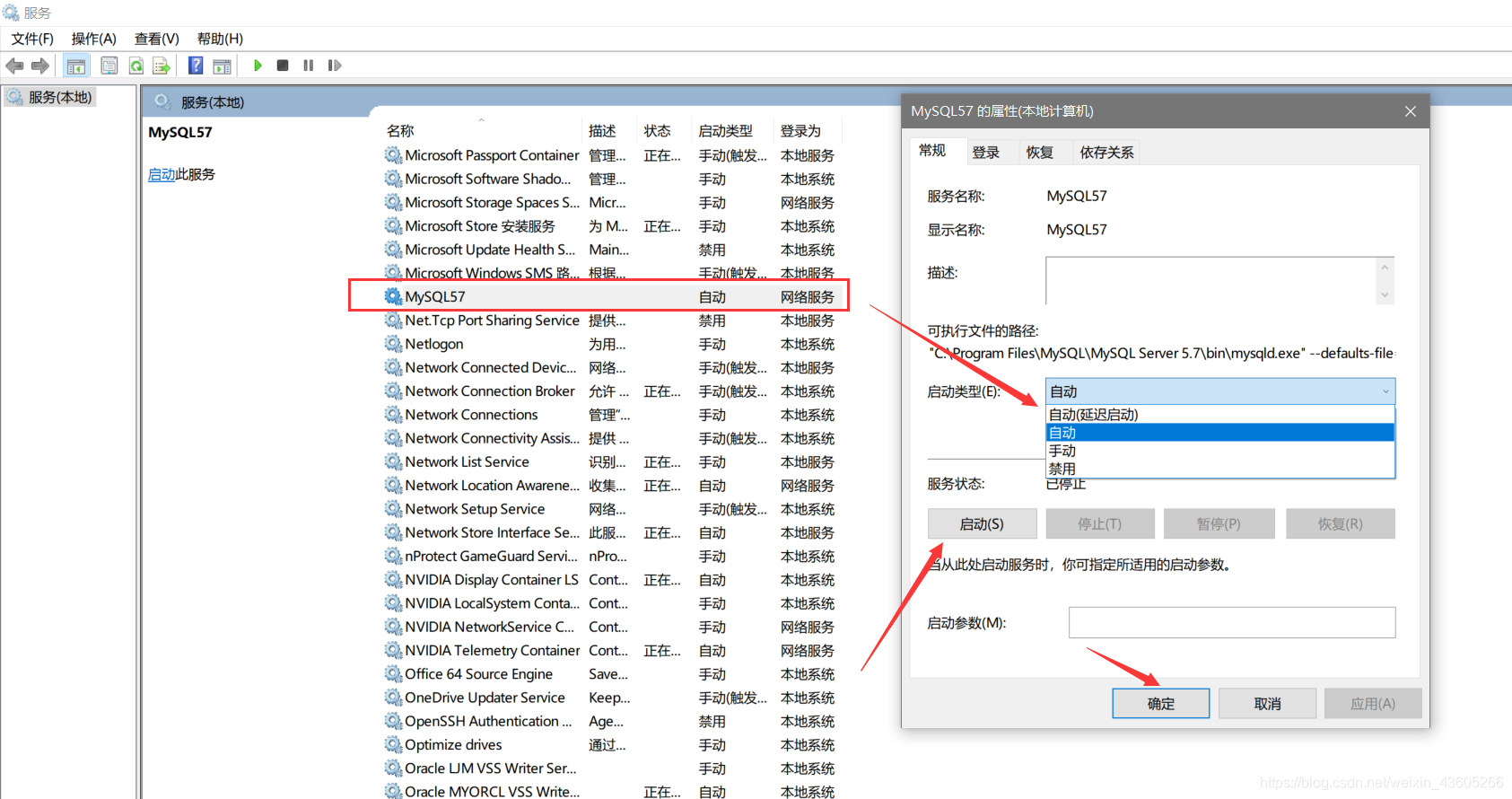Click the Export List toolbar icon
1512x799 pixels.
162,66
